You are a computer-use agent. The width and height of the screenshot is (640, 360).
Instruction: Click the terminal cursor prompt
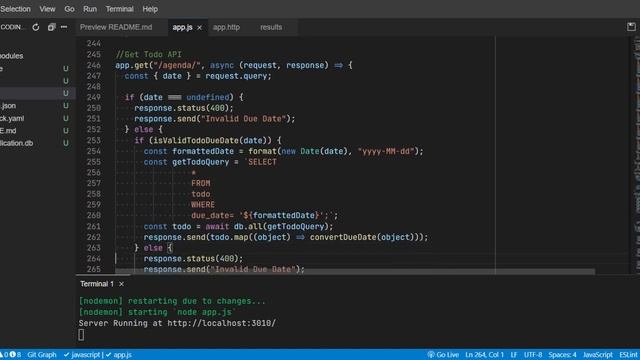click(x=81, y=335)
